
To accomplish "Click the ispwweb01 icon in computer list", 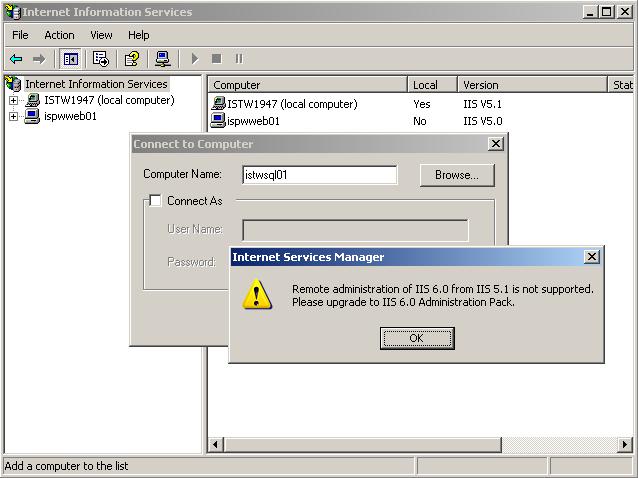I will (x=218, y=120).
